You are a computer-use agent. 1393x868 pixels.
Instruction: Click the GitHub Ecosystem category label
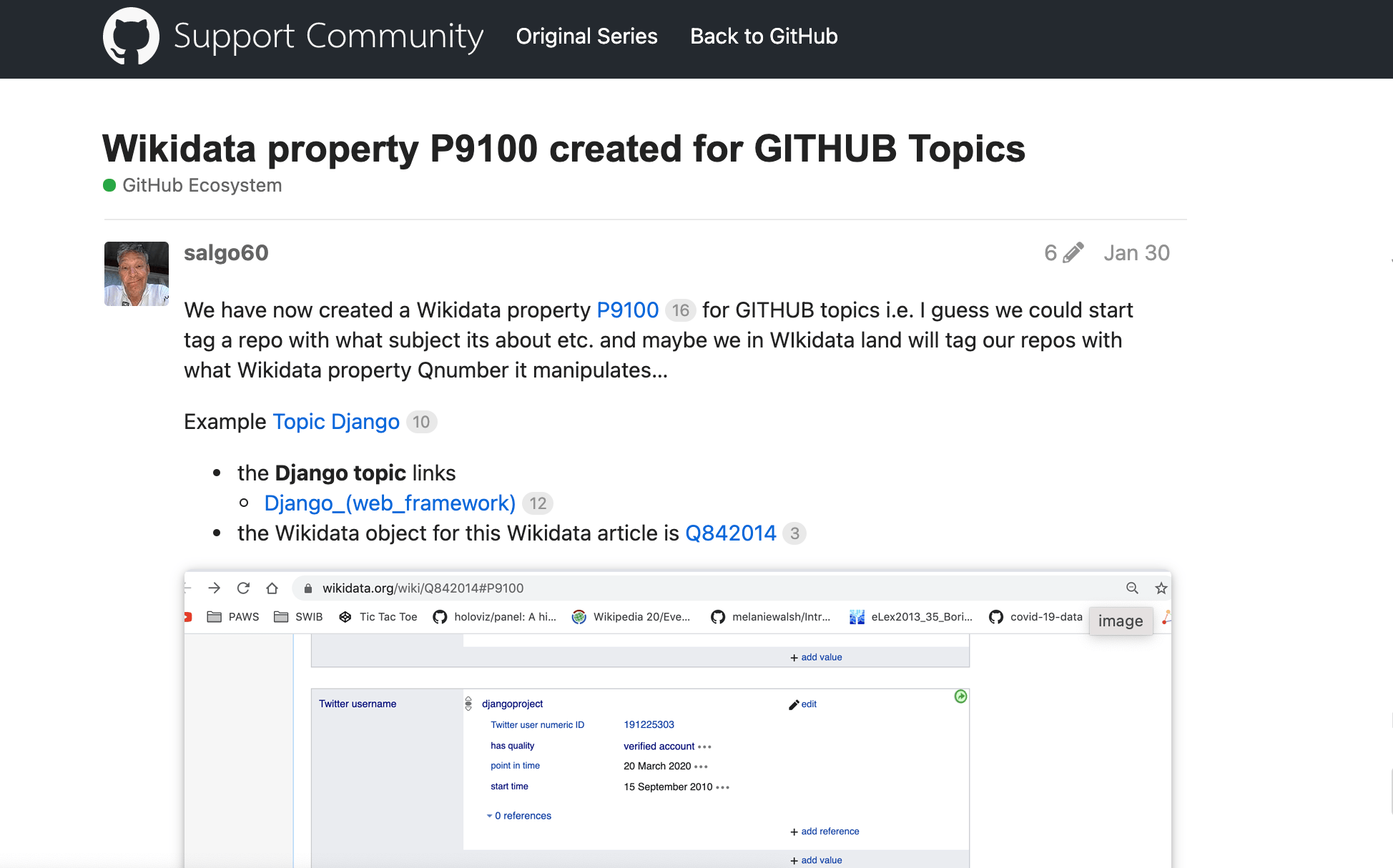tap(202, 186)
